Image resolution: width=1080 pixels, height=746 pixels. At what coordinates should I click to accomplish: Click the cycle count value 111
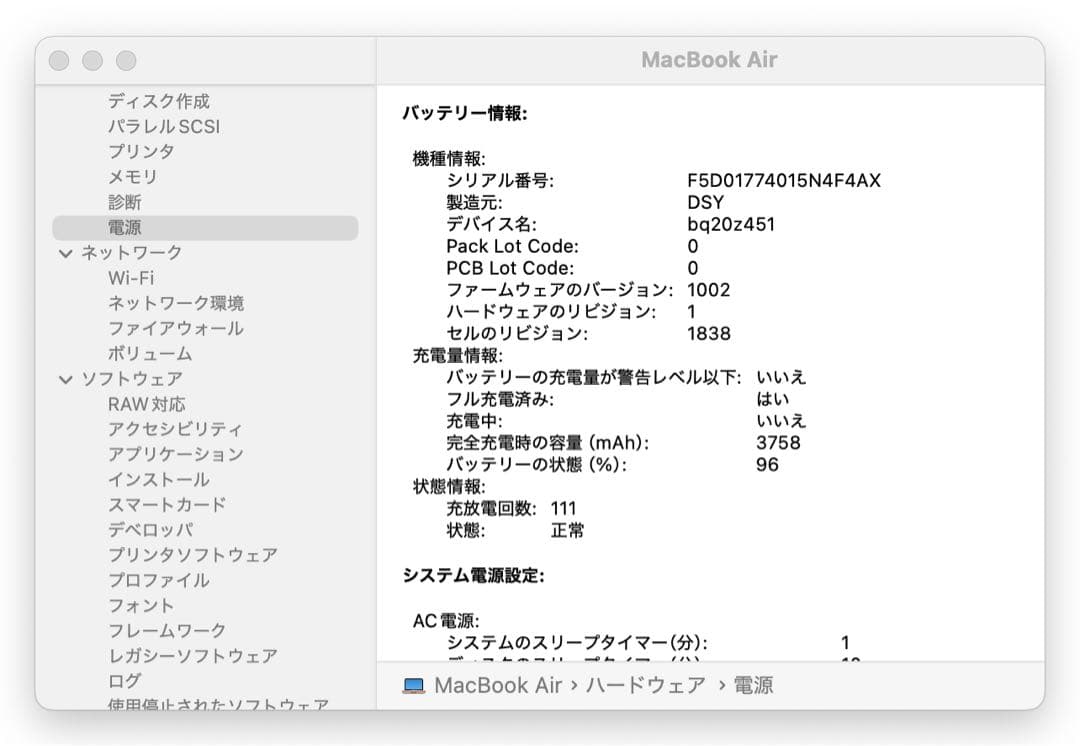(563, 509)
